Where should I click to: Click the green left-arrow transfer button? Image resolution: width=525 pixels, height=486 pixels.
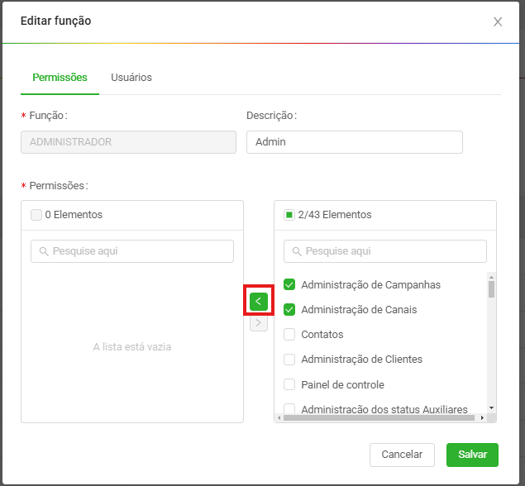258,301
